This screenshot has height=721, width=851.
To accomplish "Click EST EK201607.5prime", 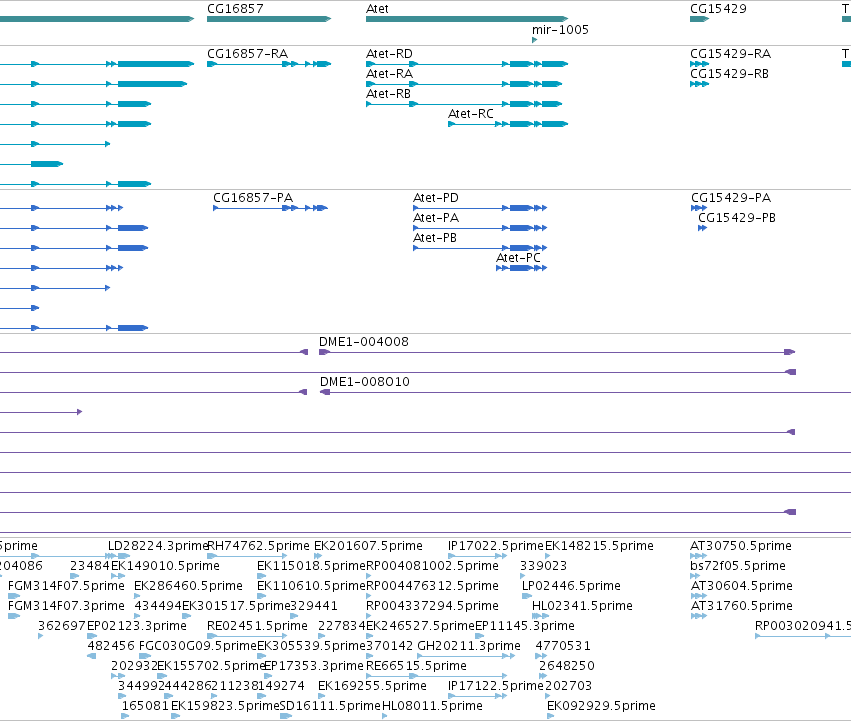I will 369,546.
